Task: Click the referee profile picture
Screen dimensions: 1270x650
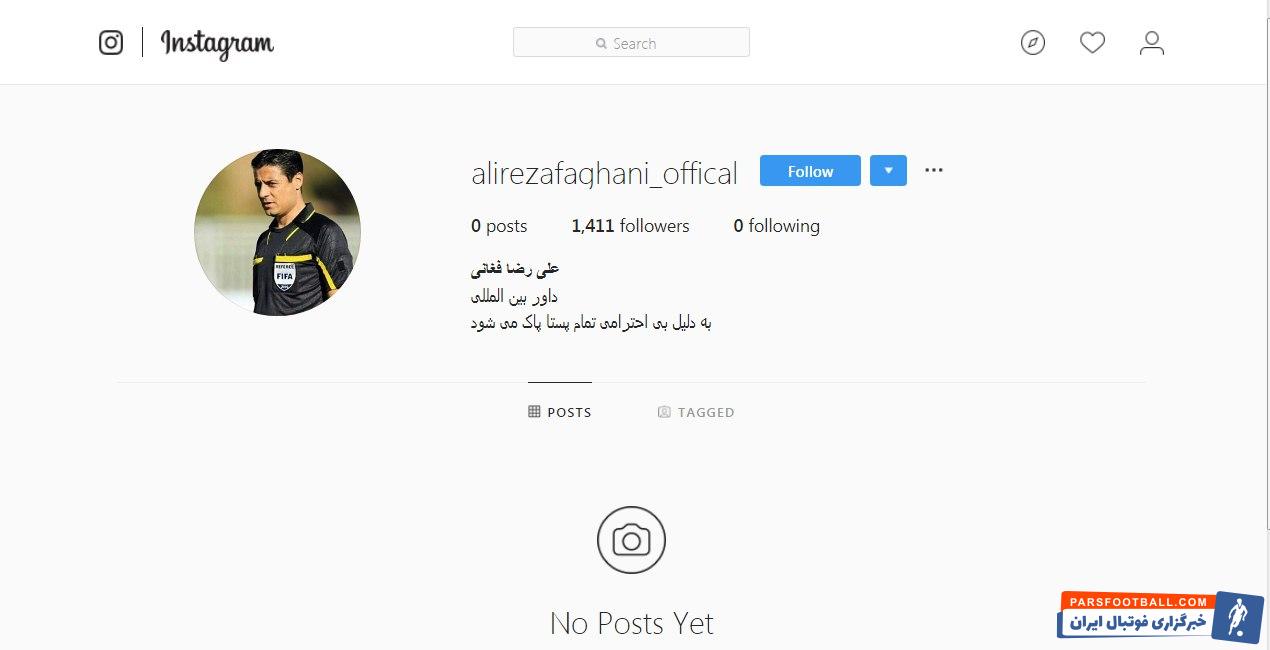Action: [x=277, y=232]
